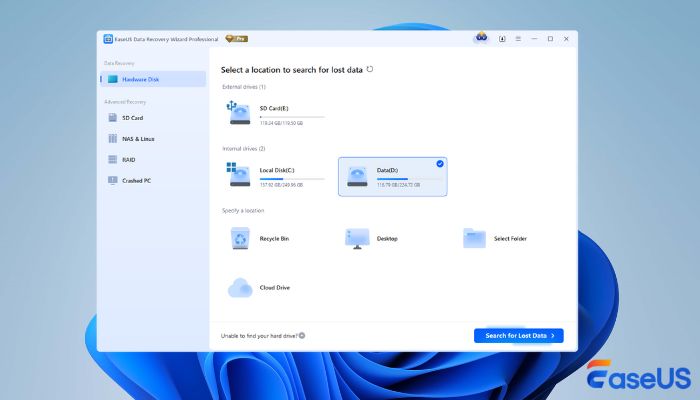Click the avatar icon in title bar
Viewport: 700px width, 400px height.
480,38
